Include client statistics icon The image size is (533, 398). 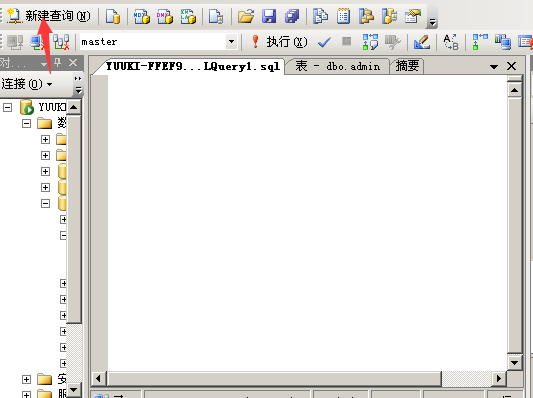point(503,42)
